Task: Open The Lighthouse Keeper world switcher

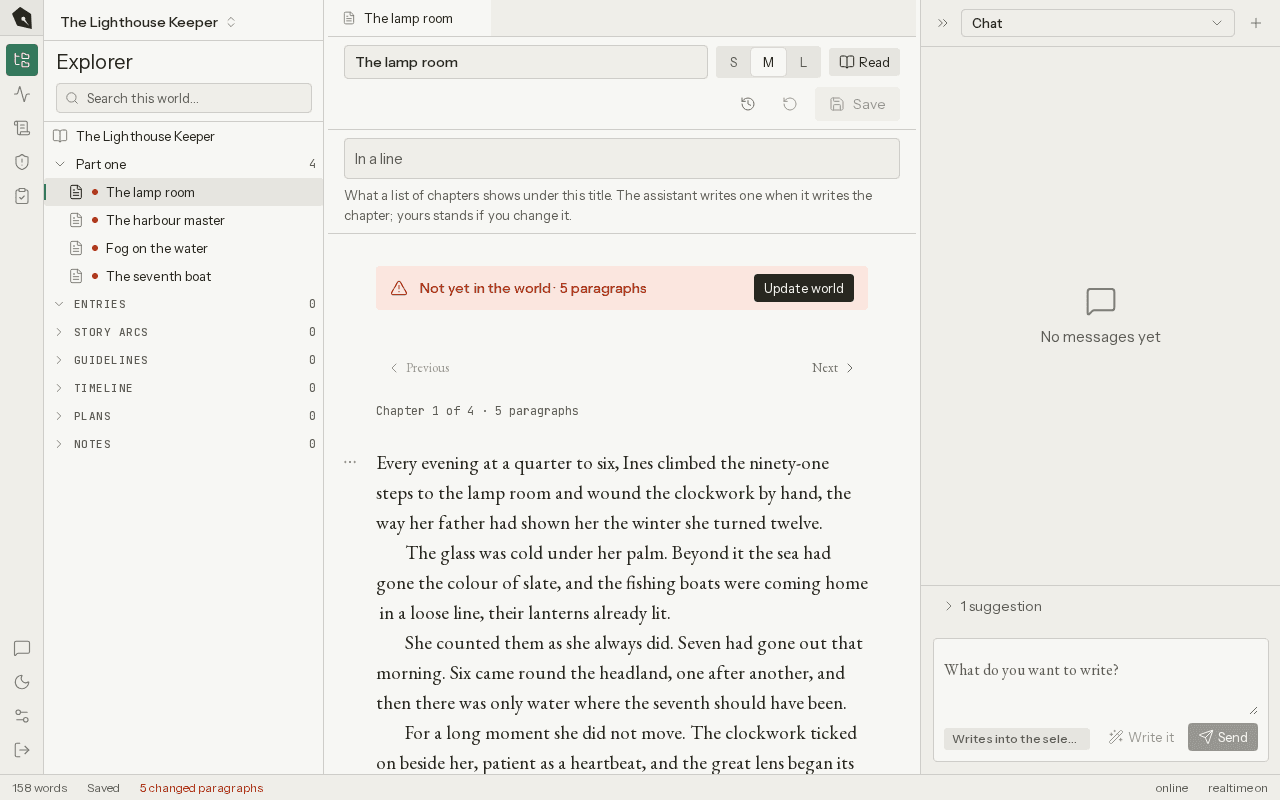Action: coord(148,22)
